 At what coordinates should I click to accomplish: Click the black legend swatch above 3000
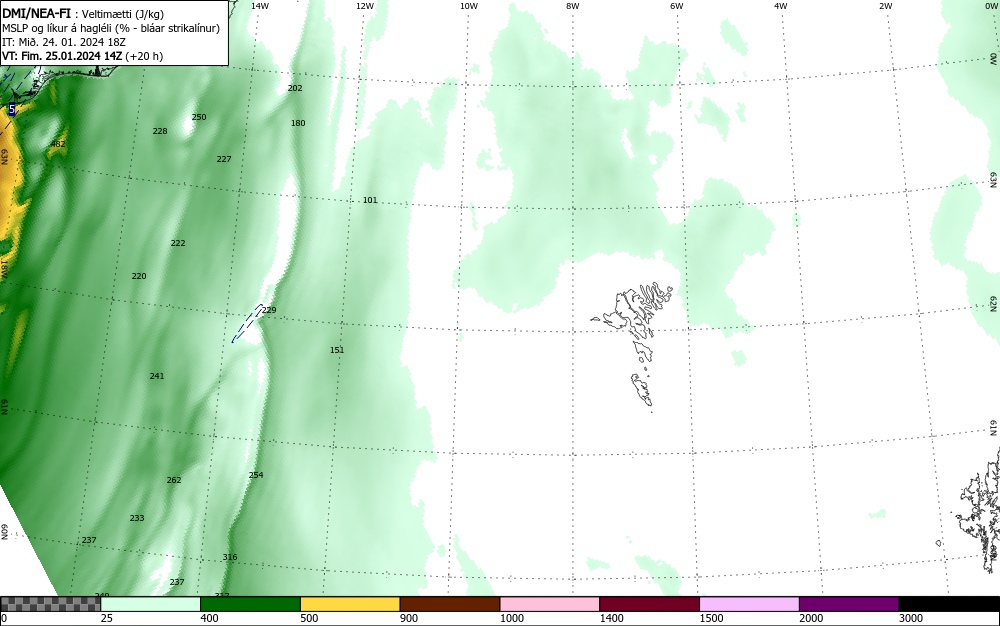[x=949, y=604]
